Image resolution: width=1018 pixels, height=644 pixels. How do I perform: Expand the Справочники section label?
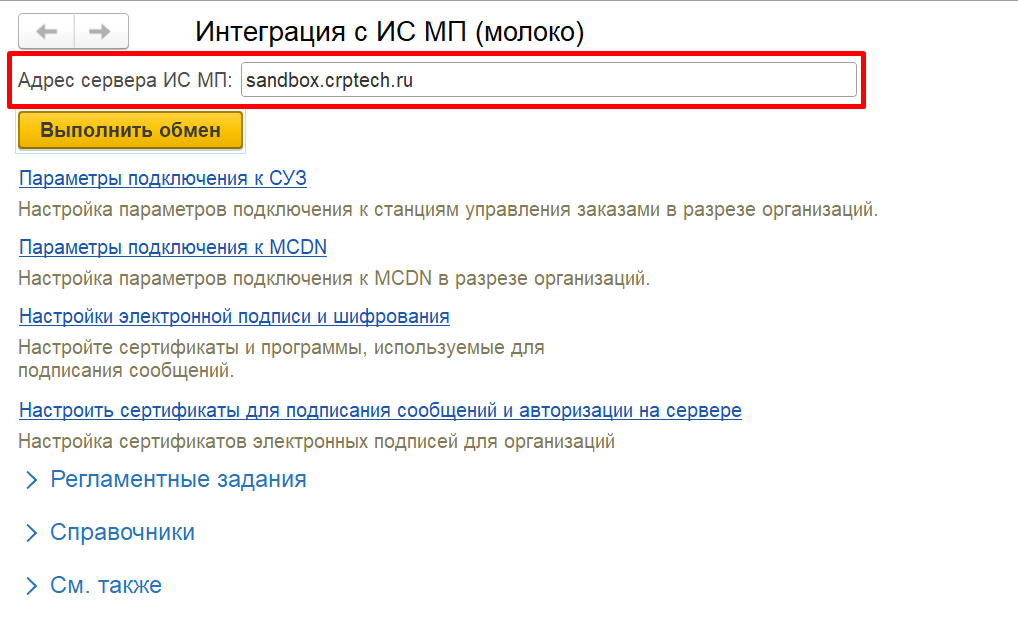point(122,533)
